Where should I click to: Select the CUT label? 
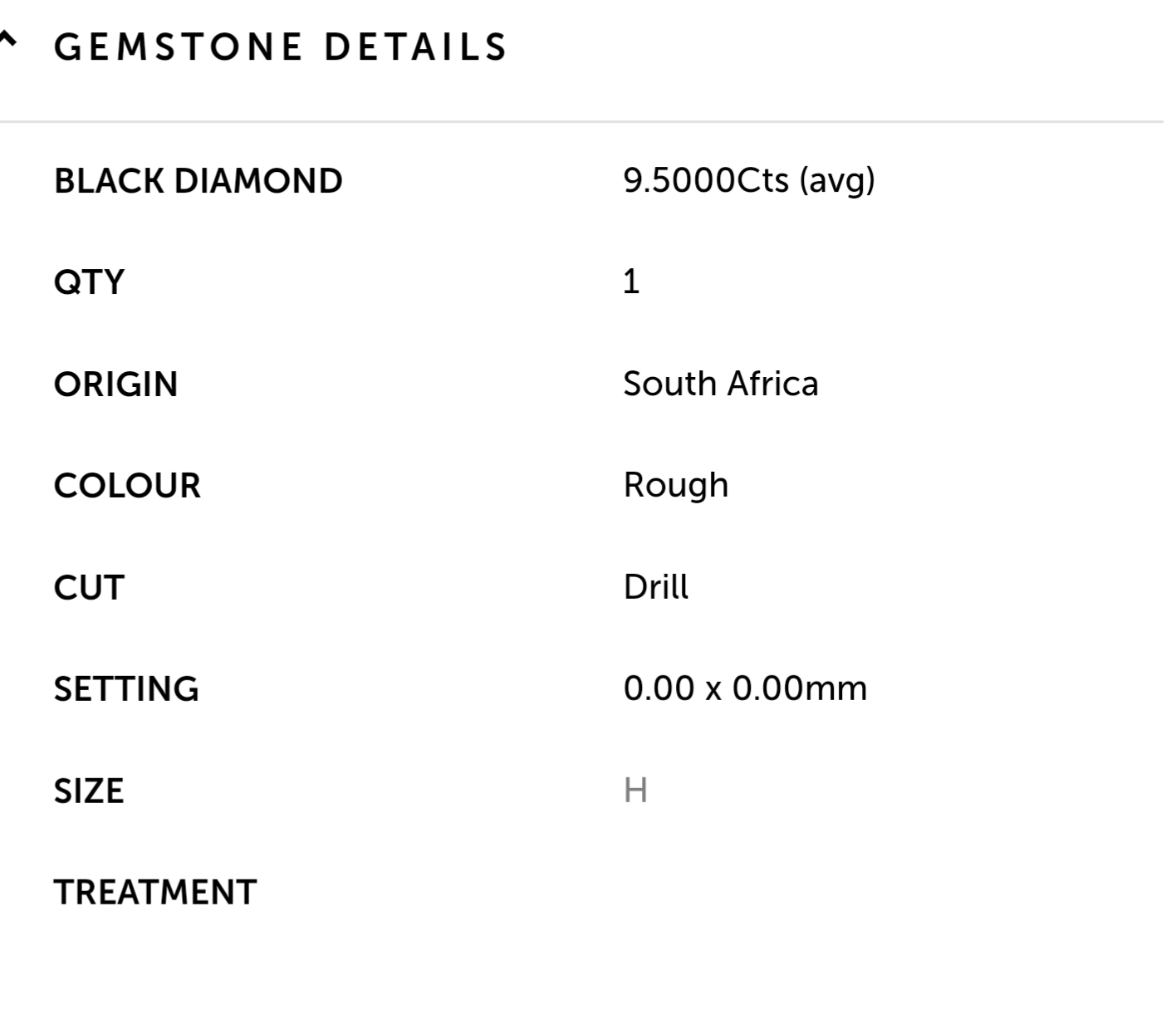pyautogui.click(x=89, y=588)
